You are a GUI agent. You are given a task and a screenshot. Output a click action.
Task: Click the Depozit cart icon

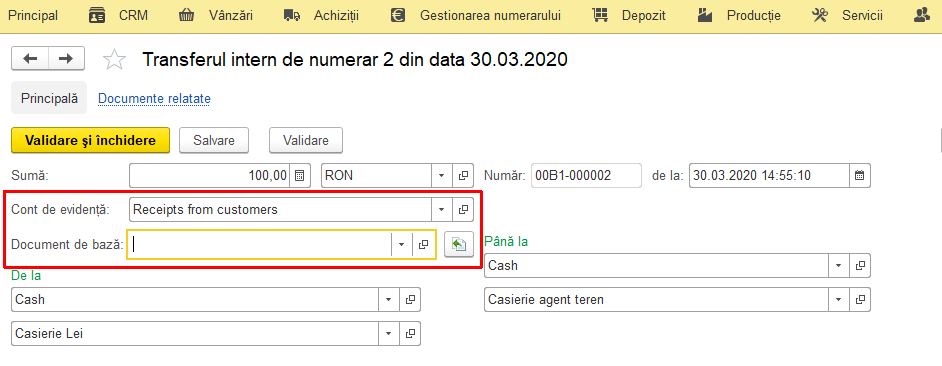coord(600,16)
